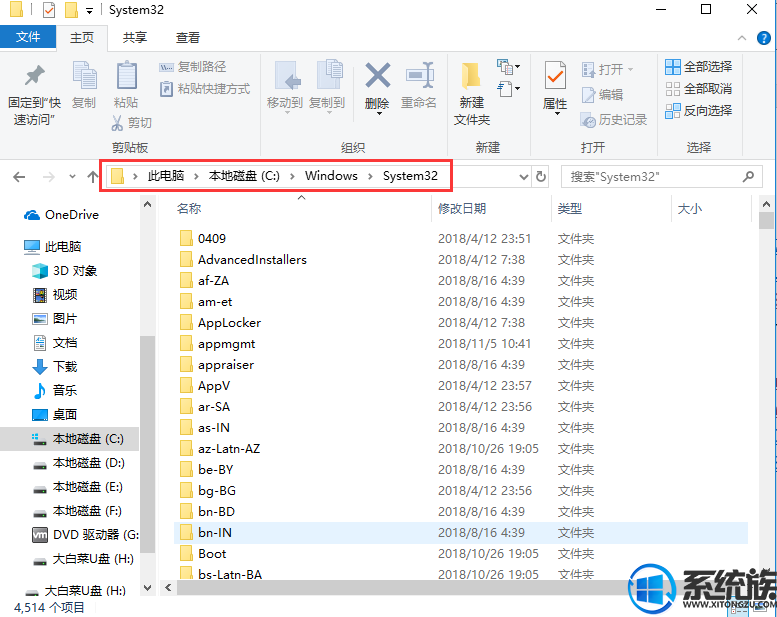777x617 pixels.
Task: Click the Rename (重命名) icon
Action: click(x=420, y=76)
